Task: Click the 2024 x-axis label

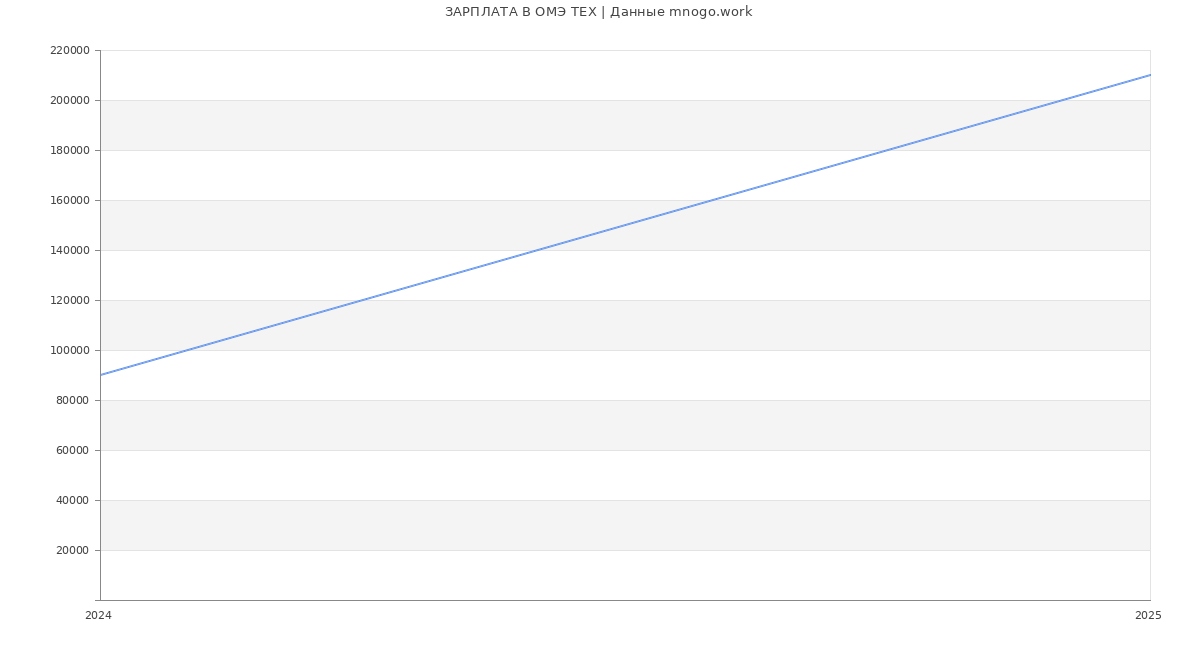Action: point(98,616)
